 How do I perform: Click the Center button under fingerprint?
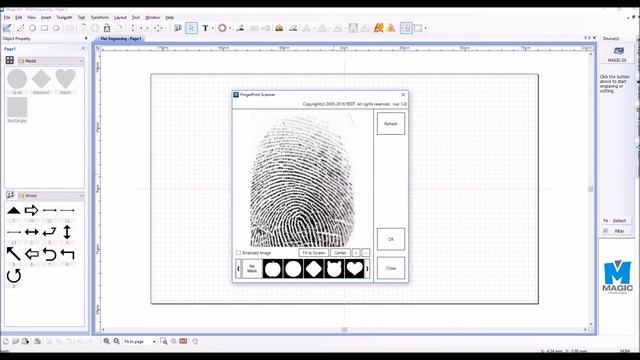click(340, 253)
